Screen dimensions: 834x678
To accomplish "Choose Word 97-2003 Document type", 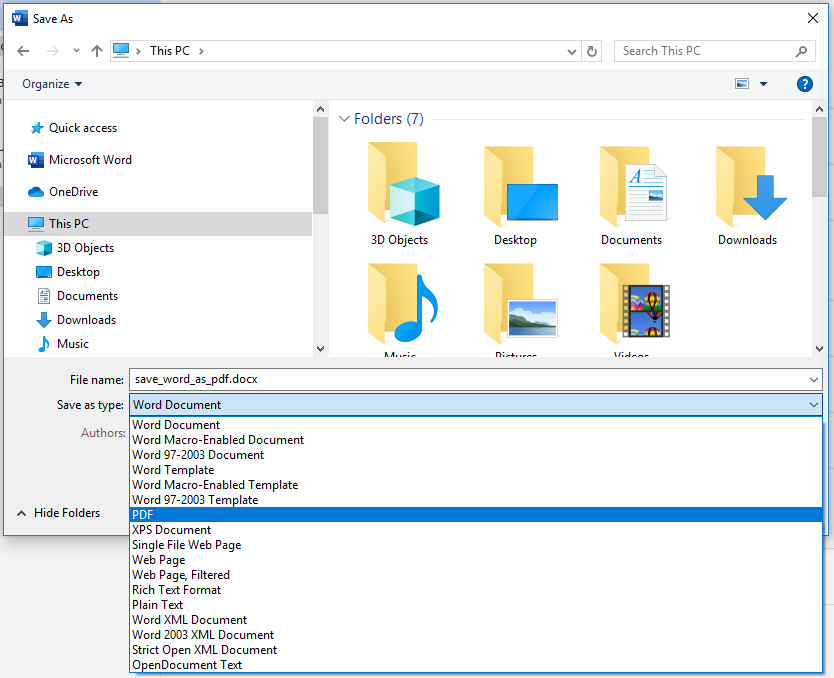I will tap(476, 455).
